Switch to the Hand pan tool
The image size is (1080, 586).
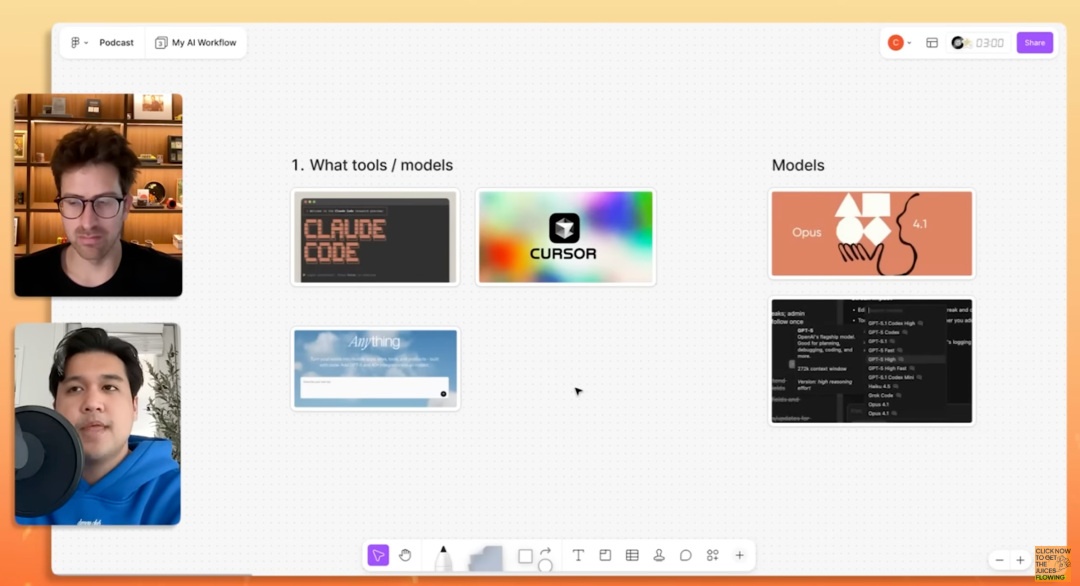click(x=405, y=555)
